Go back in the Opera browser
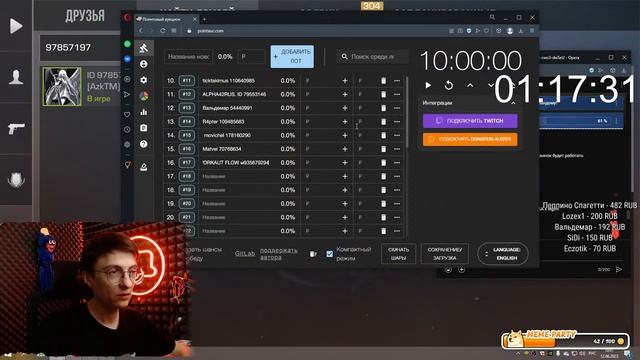This screenshot has height=360, width=640. pyautogui.click(x=141, y=31)
